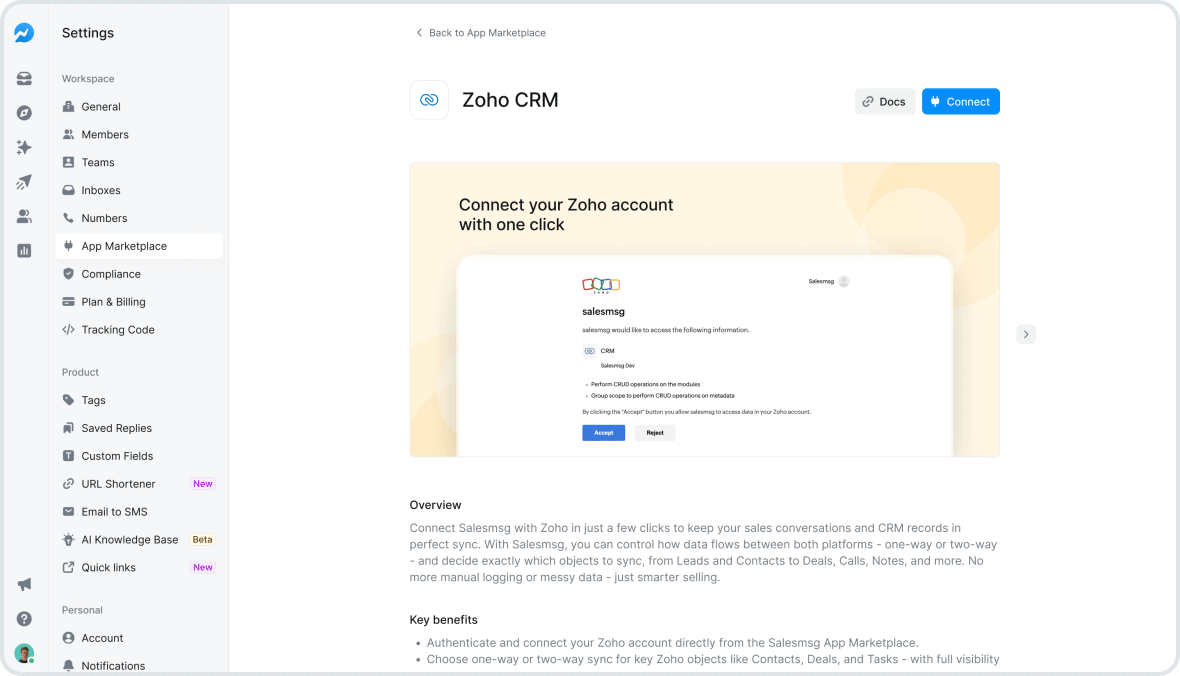Open the Docs link
1180x676 pixels.
click(x=884, y=101)
